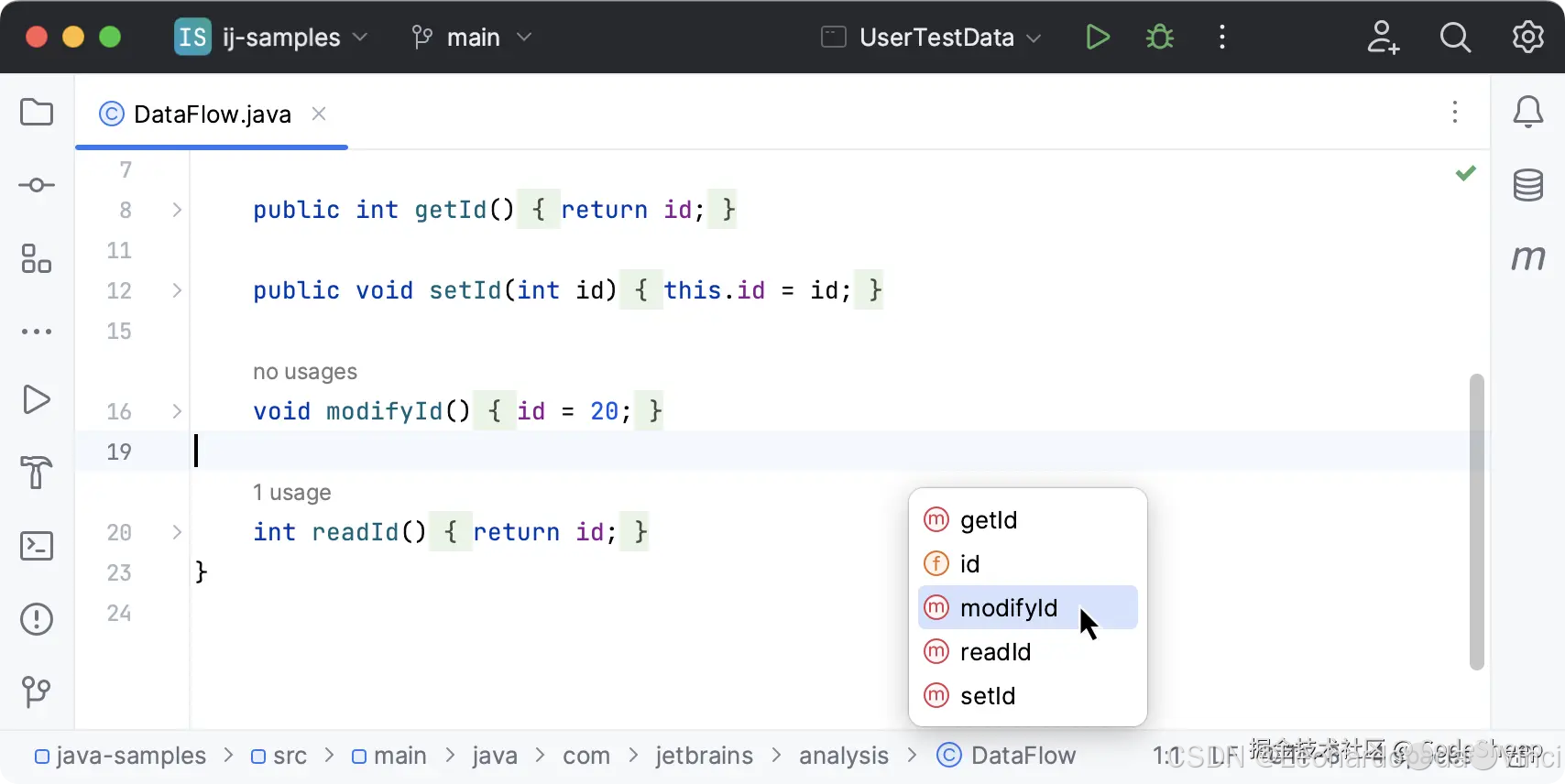The width and height of the screenshot is (1565, 784).
Task: Open IDE settings gear
Action: pyautogui.click(x=1527, y=38)
